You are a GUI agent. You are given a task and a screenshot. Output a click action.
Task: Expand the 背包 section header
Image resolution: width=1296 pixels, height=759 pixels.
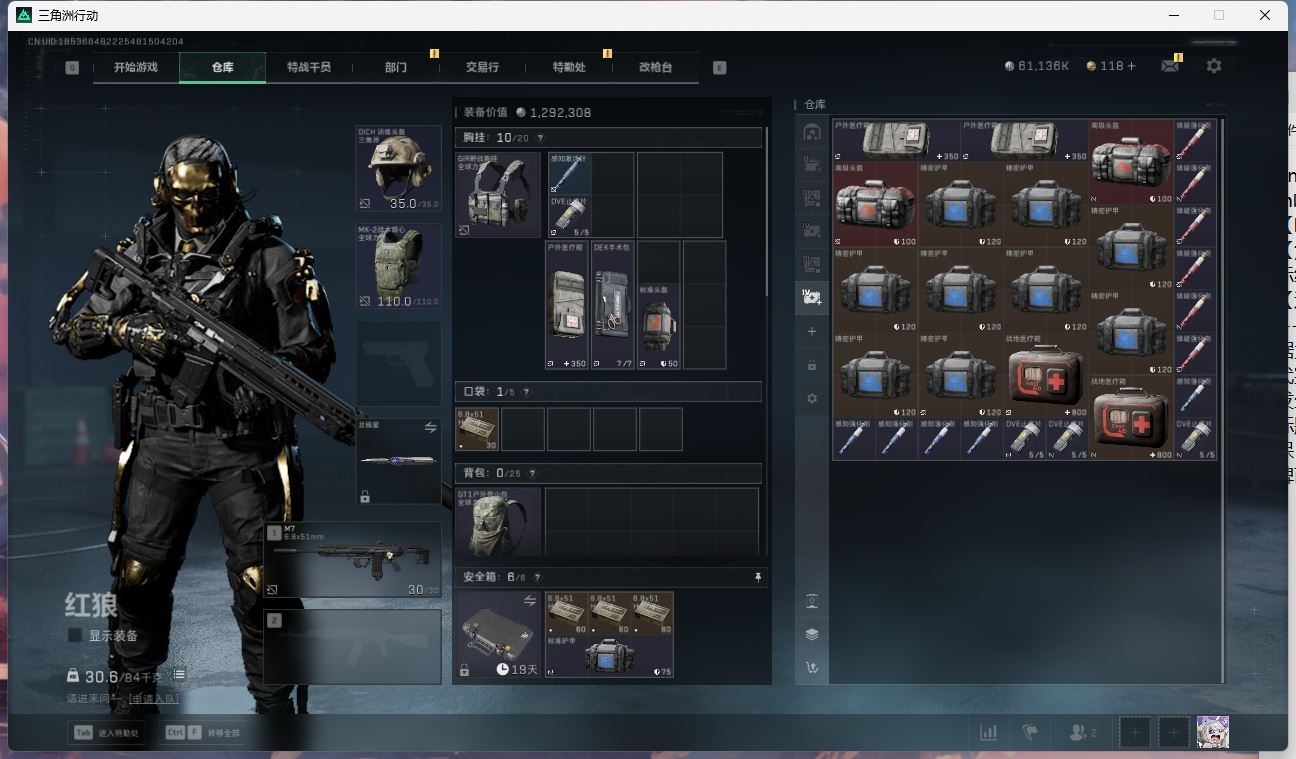click(x=608, y=473)
